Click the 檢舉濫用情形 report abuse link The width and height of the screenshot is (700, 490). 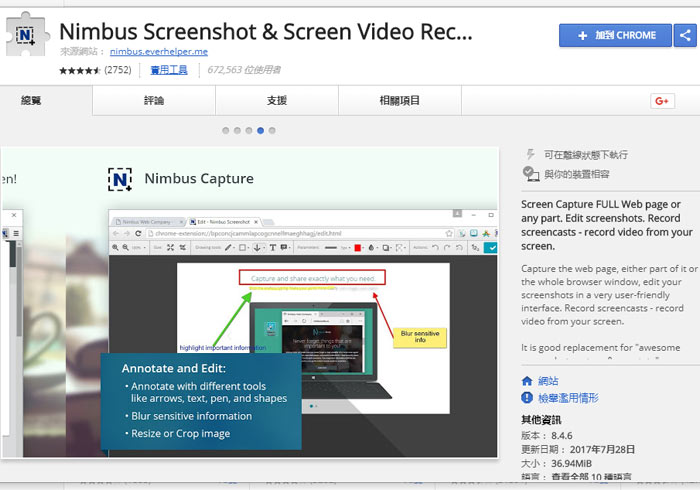click(x=568, y=398)
